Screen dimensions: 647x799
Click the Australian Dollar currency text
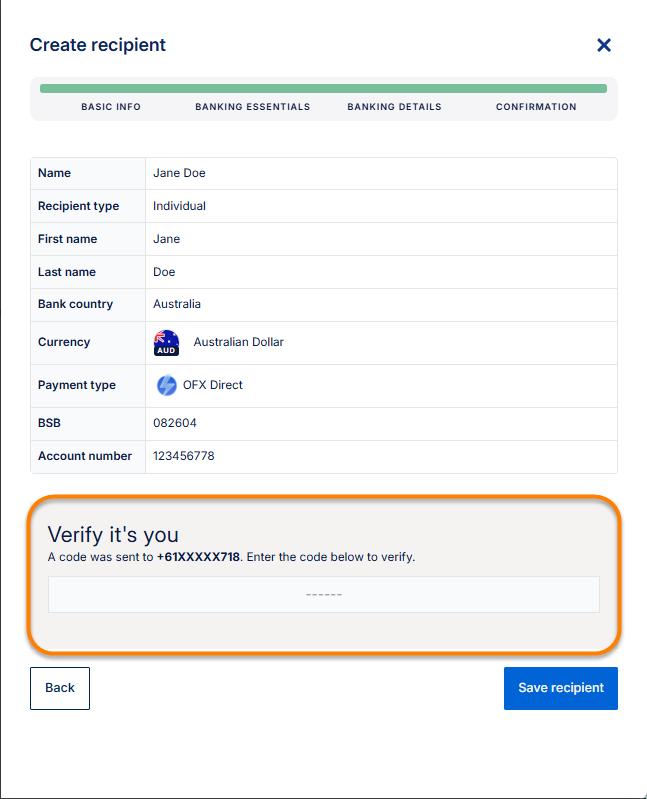click(x=238, y=342)
